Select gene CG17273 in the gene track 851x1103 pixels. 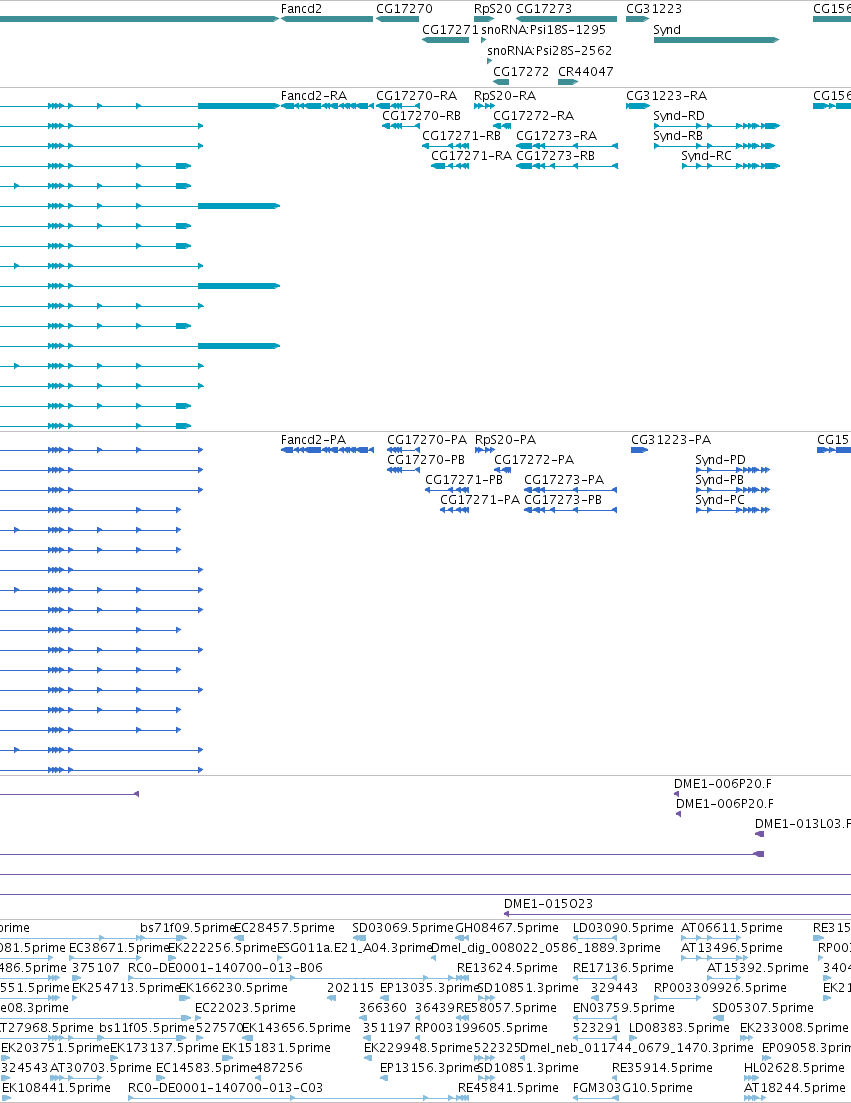[544, 9]
